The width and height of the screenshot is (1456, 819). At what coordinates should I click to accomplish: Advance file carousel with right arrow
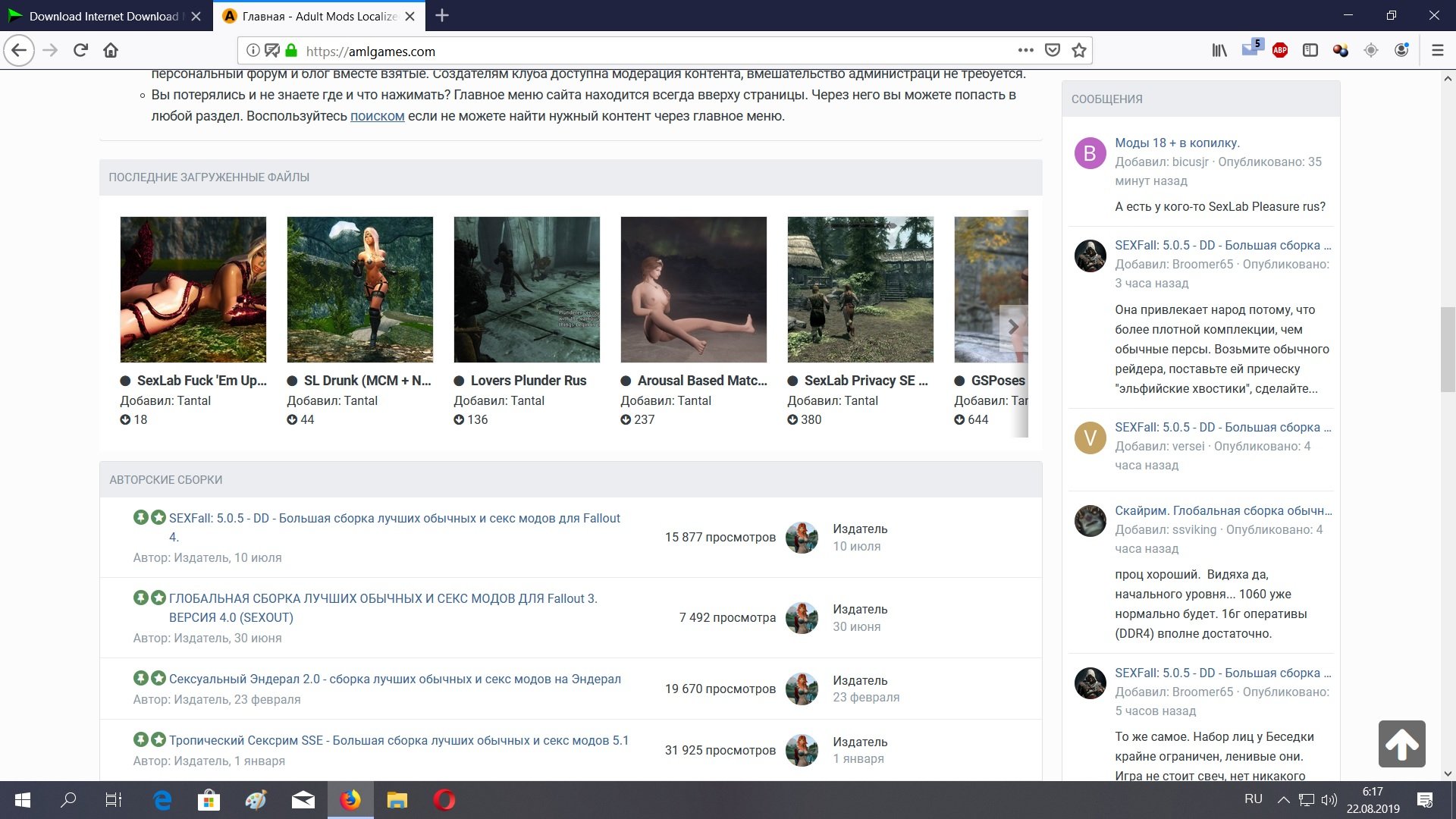click(1013, 327)
